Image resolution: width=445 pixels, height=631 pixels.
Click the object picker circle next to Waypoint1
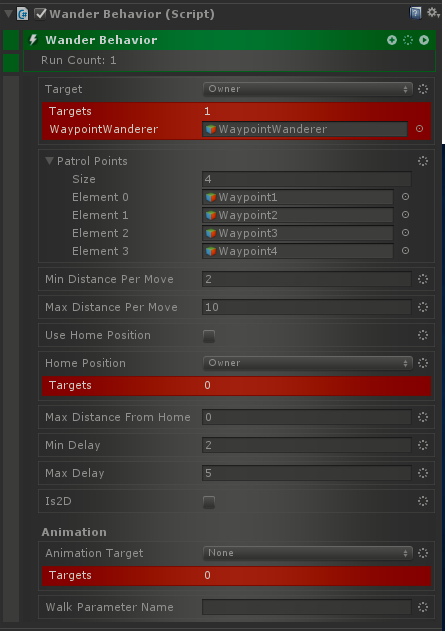click(x=406, y=197)
